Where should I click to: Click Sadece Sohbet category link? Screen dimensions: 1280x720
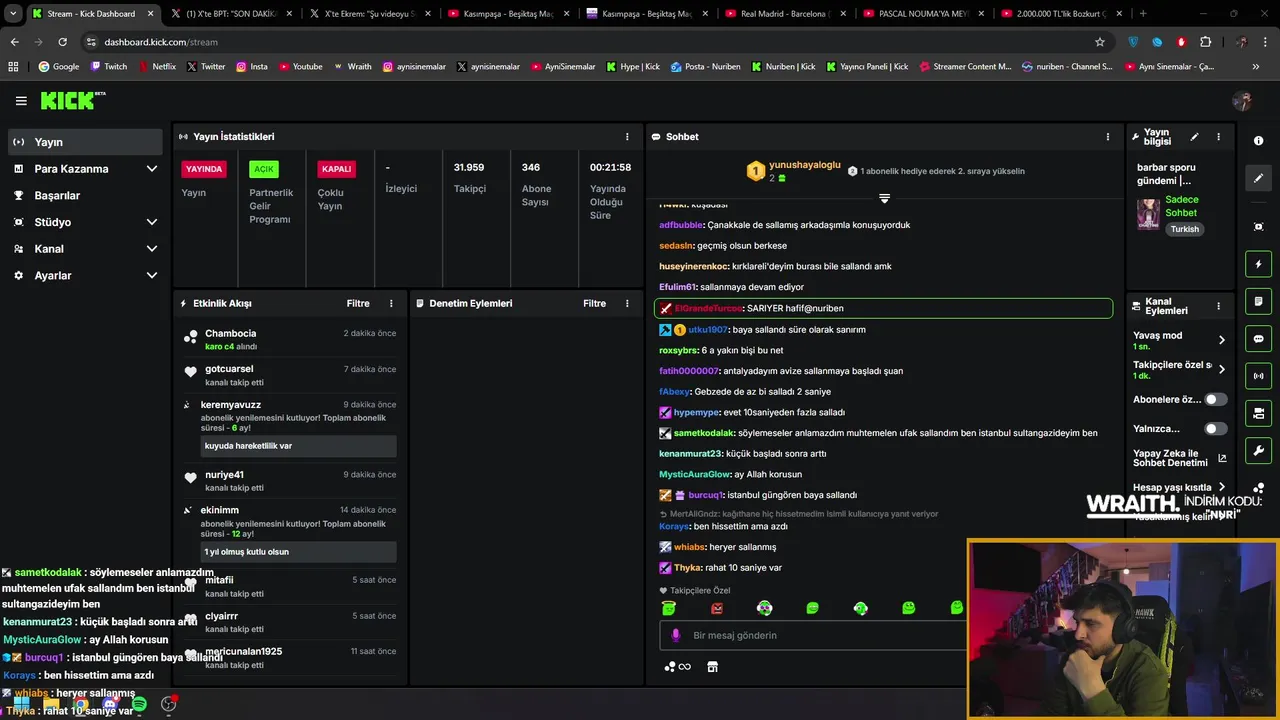click(1181, 206)
